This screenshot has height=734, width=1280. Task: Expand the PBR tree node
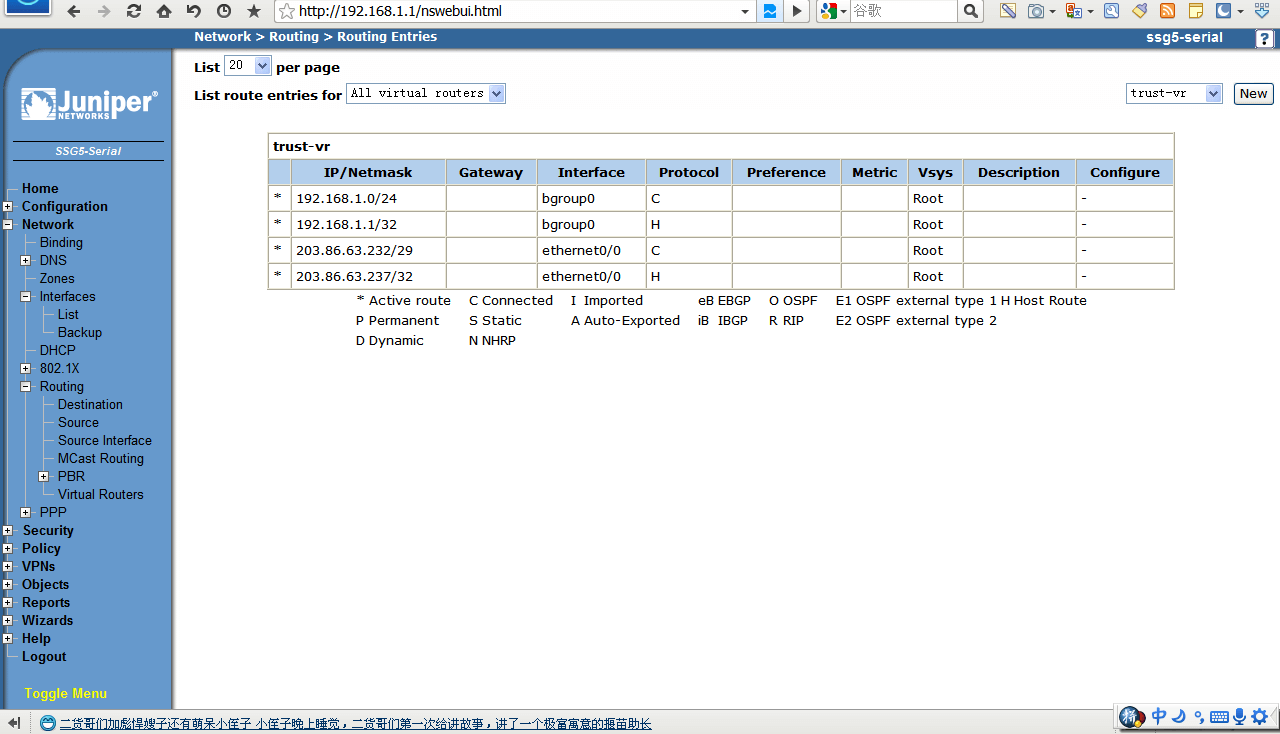tap(44, 477)
